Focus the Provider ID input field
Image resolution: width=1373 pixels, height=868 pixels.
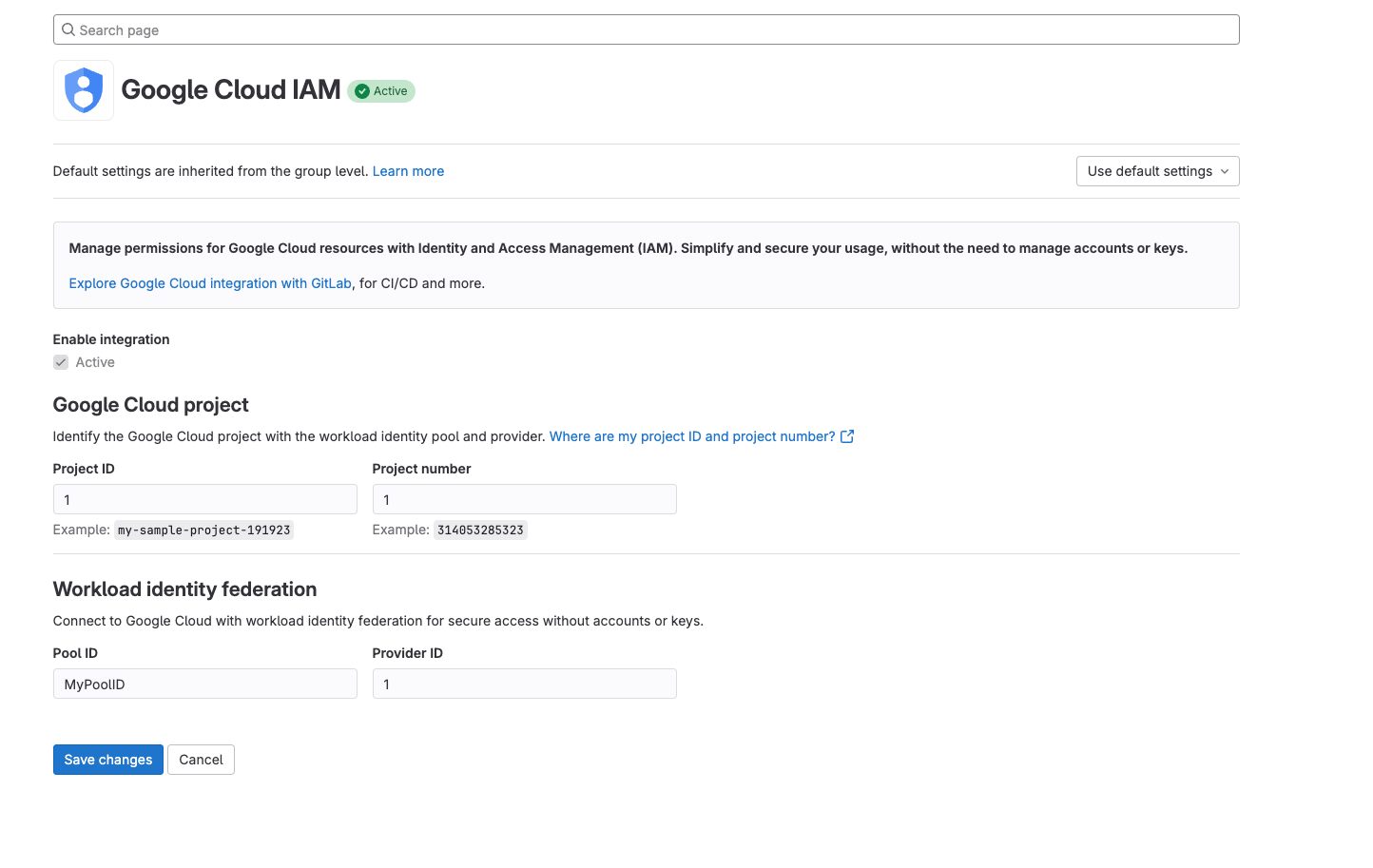click(524, 684)
